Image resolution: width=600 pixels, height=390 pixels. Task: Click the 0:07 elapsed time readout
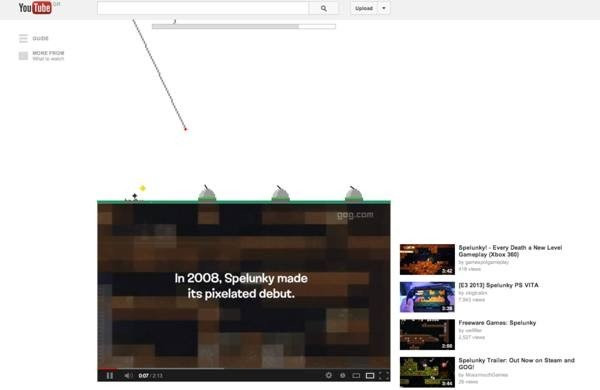tap(143, 376)
